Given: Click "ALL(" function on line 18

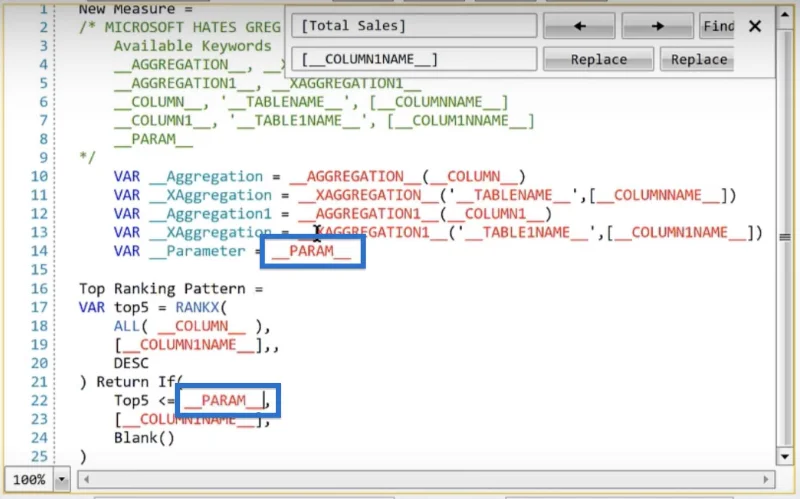Looking at the screenshot, I should pyautogui.click(x=131, y=326).
